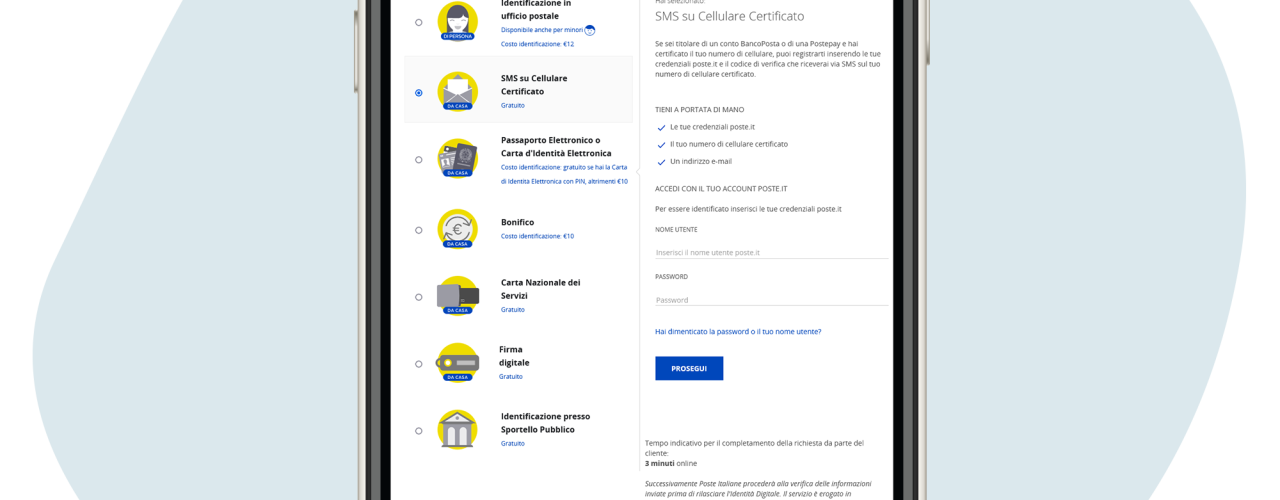Screen dimensions: 1280x500
Task: Click the minors face icon after Disponibile anche per minori
Action: pyautogui.click(x=590, y=30)
